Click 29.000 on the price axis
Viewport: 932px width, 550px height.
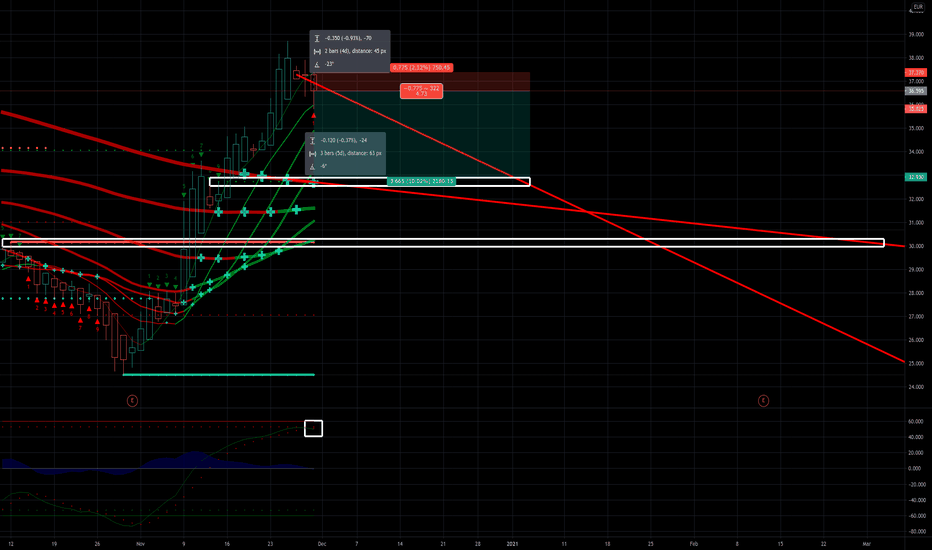point(916,270)
